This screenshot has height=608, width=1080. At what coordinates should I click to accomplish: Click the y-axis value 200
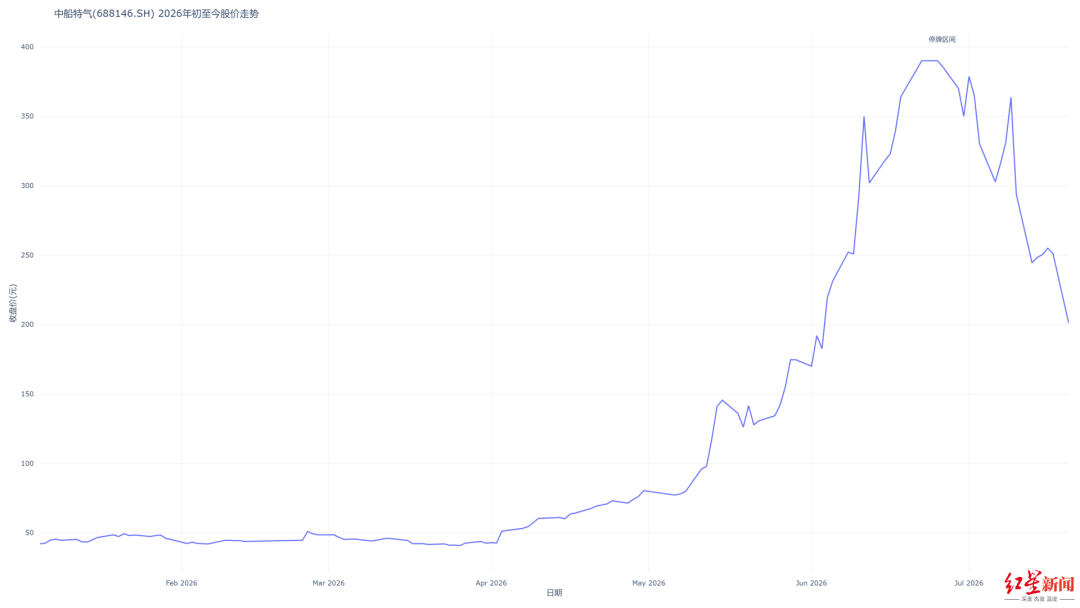pyautogui.click(x=27, y=324)
